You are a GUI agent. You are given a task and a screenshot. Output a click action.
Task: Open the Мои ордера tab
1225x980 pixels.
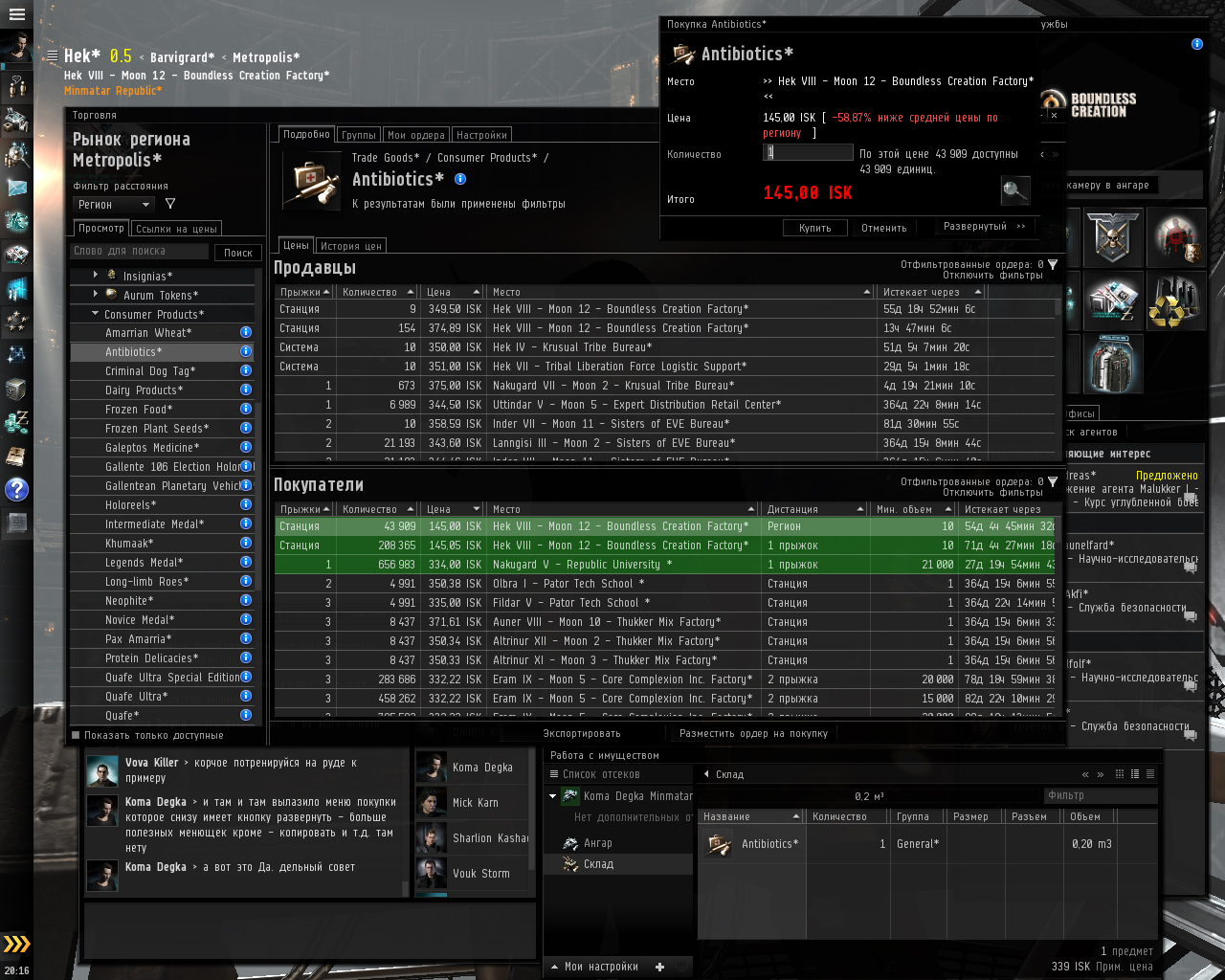click(x=416, y=135)
